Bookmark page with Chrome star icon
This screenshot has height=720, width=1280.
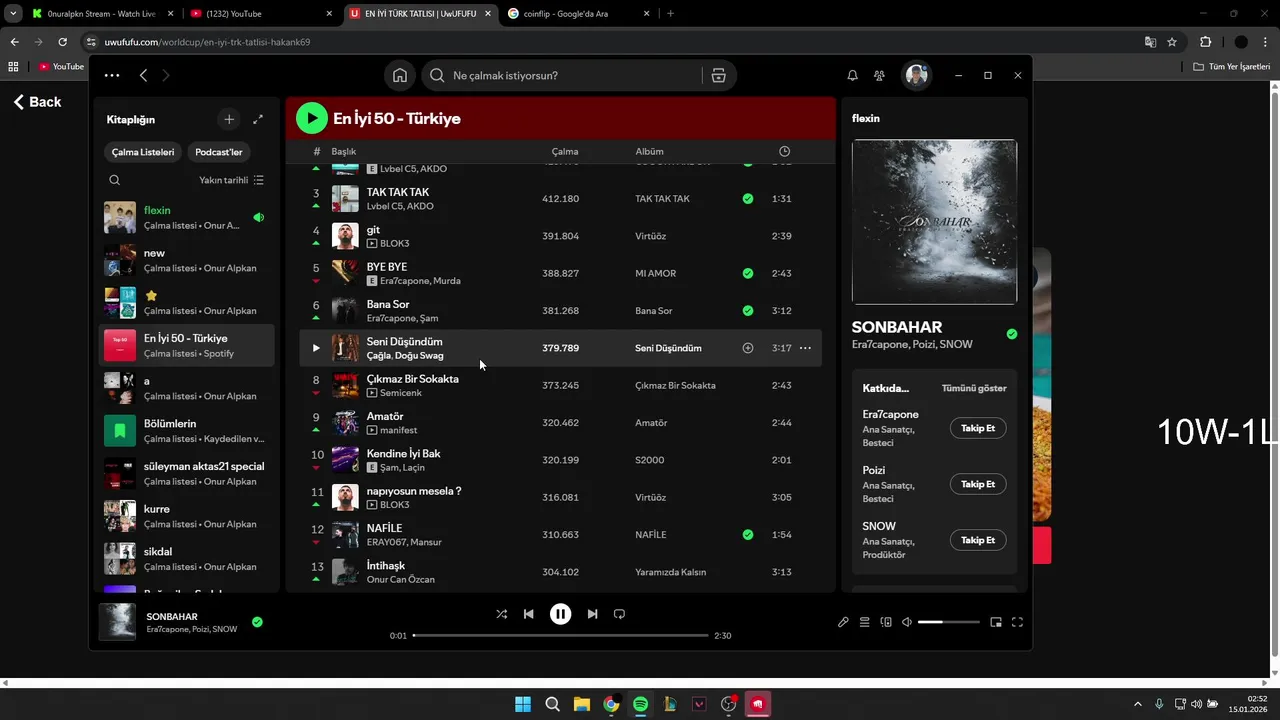click(x=1172, y=42)
